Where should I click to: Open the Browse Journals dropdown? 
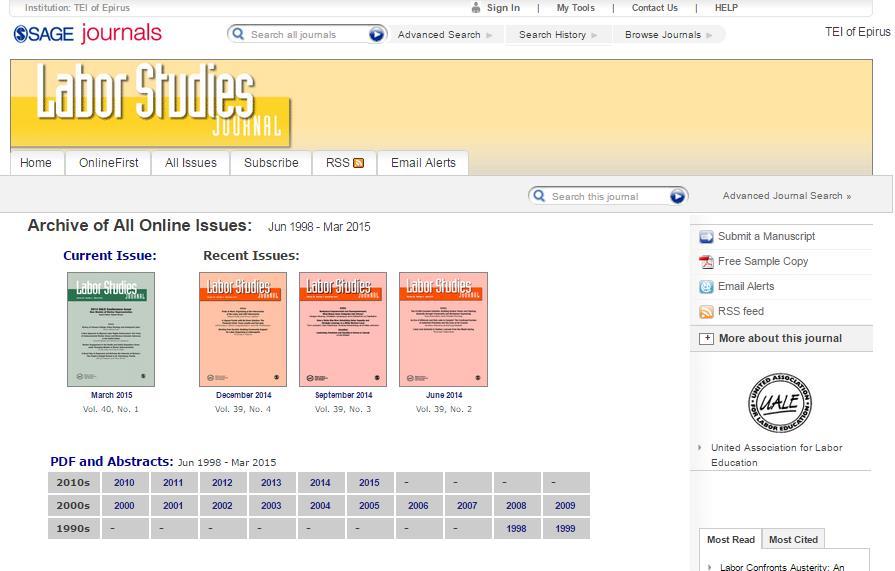tap(668, 35)
